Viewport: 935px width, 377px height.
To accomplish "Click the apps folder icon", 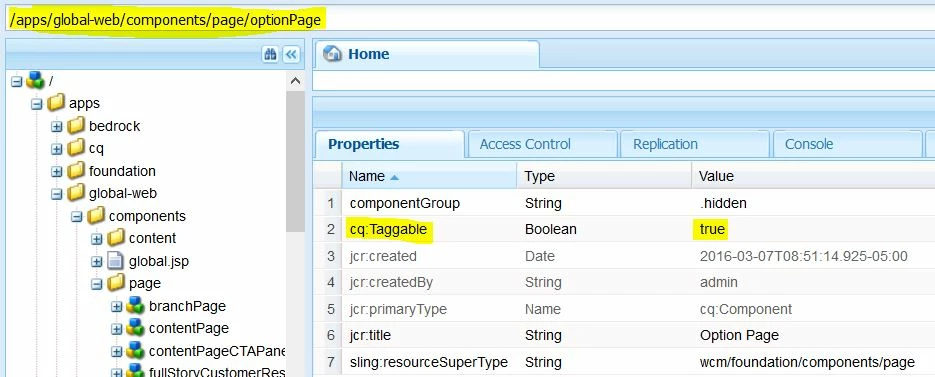I will (x=56, y=103).
